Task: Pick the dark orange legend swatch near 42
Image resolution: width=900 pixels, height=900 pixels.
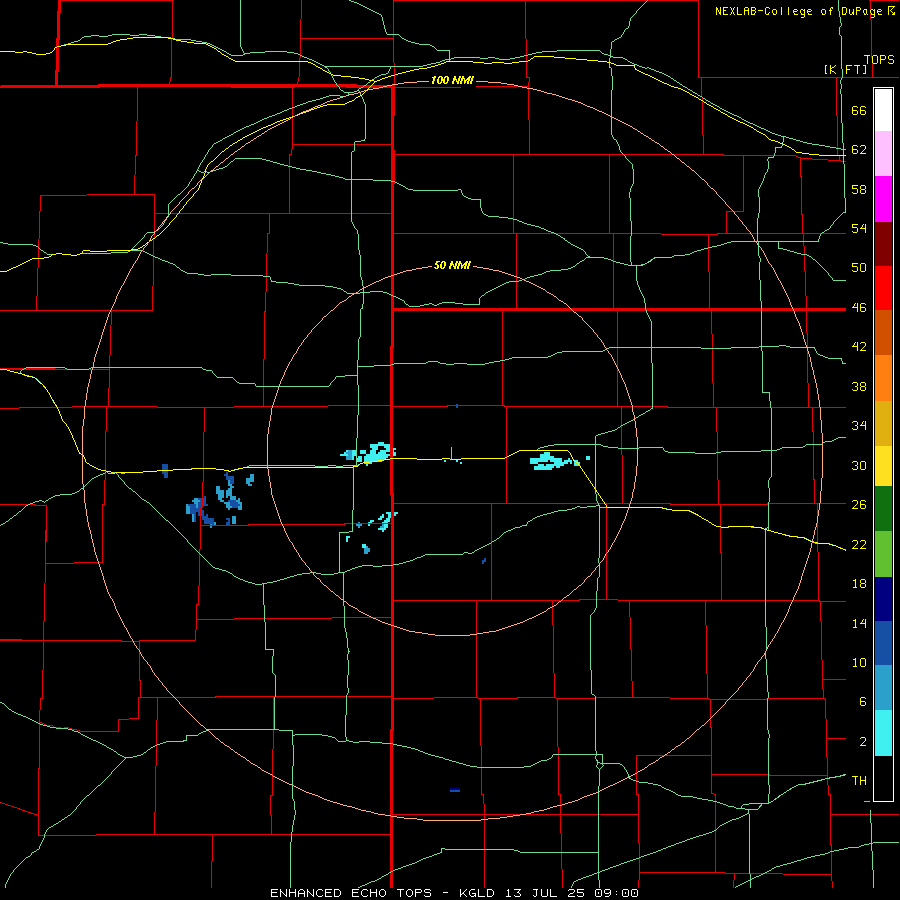Action: point(883,332)
